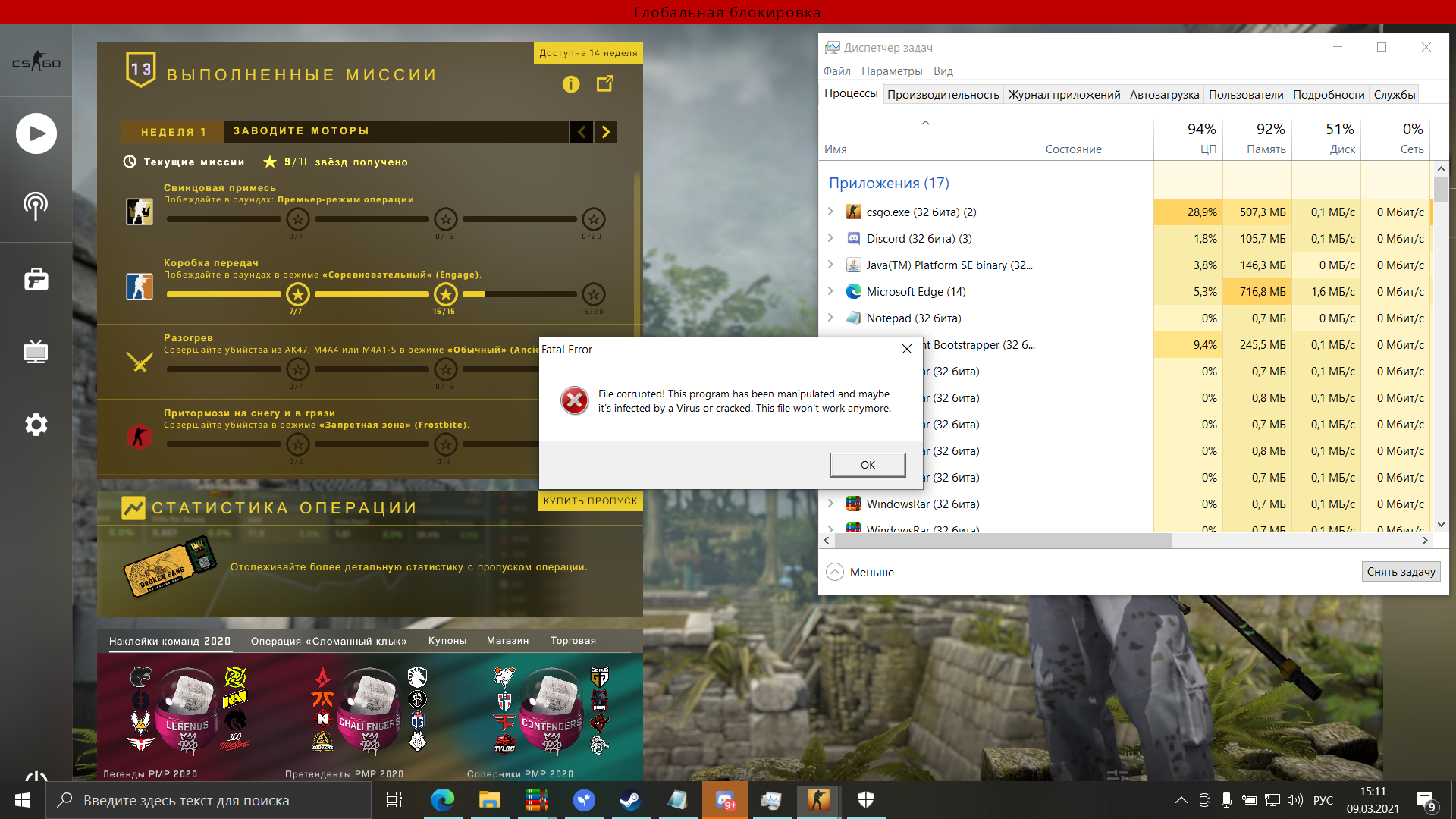Open Параметры menu in Task Manager
The height and width of the screenshot is (819, 1456).
pos(892,71)
